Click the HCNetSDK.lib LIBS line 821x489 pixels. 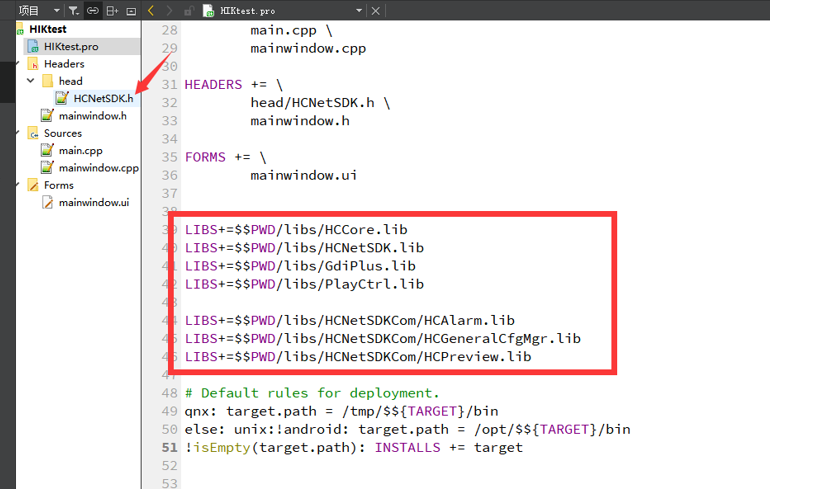point(304,248)
